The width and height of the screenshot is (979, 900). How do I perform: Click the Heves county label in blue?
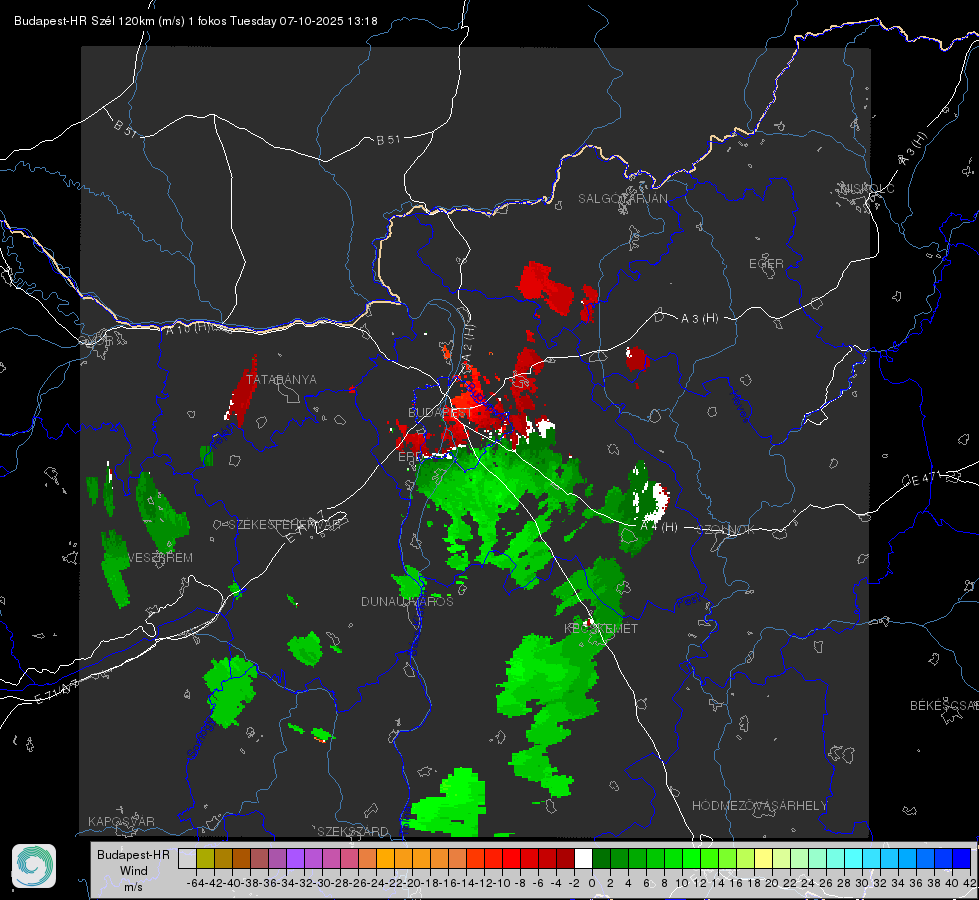click(739, 406)
